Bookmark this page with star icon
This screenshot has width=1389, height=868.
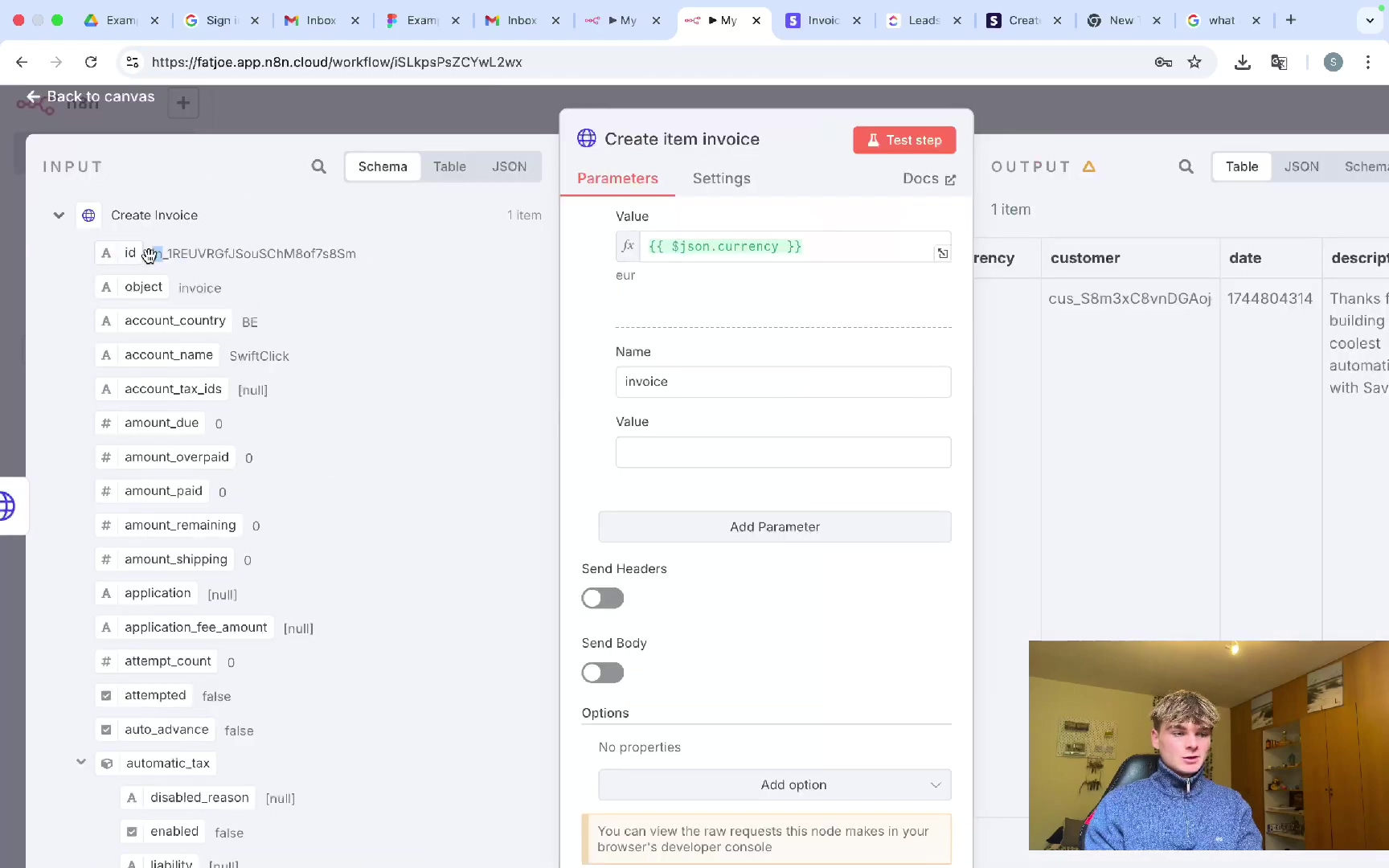[1194, 62]
